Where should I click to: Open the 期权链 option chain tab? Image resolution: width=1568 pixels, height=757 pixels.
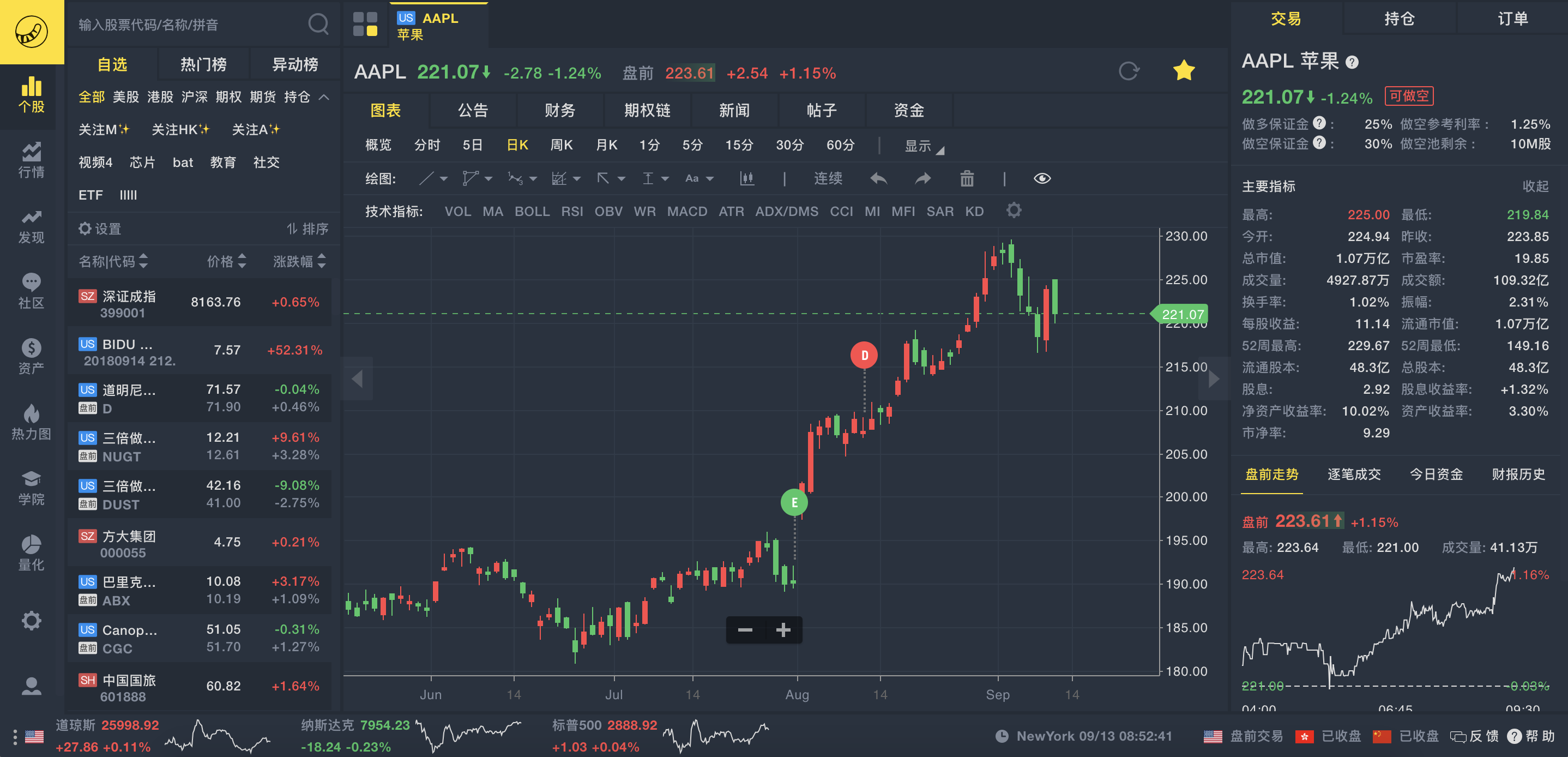point(647,110)
